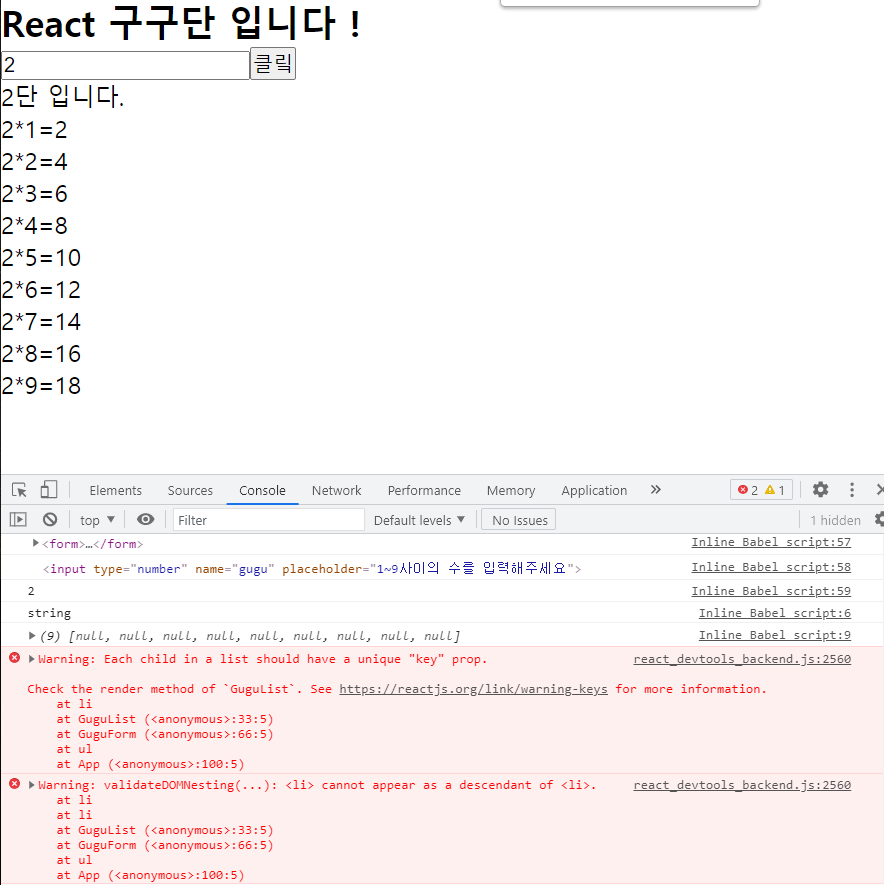Viewport: 884px width, 885px height.
Task: Open the Application tab
Action: pyautogui.click(x=594, y=490)
